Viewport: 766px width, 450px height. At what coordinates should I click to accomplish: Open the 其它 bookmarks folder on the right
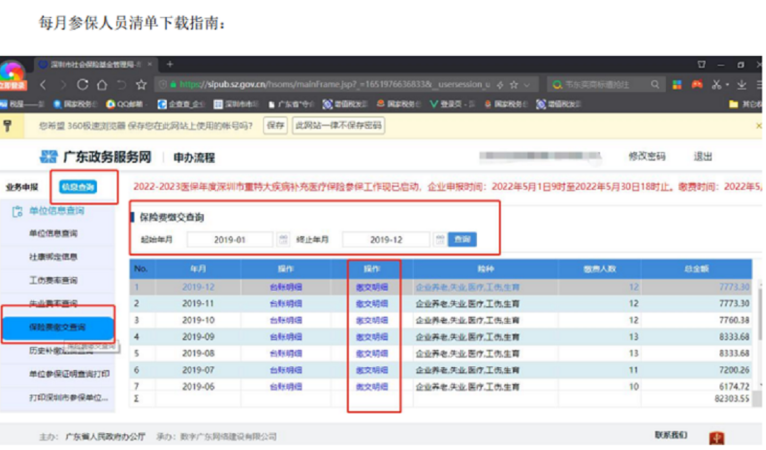[x=744, y=104]
